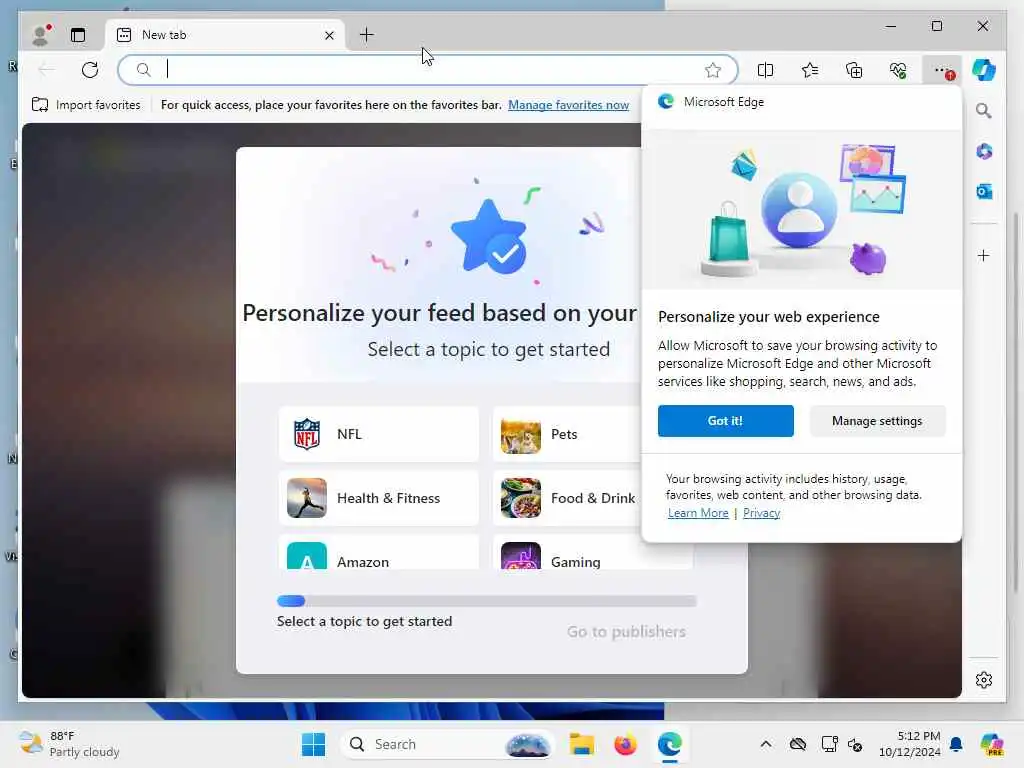Image resolution: width=1024 pixels, height=768 pixels.
Task: Open the Learn More link
Action: pyautogui.click(x=697, y=513)
